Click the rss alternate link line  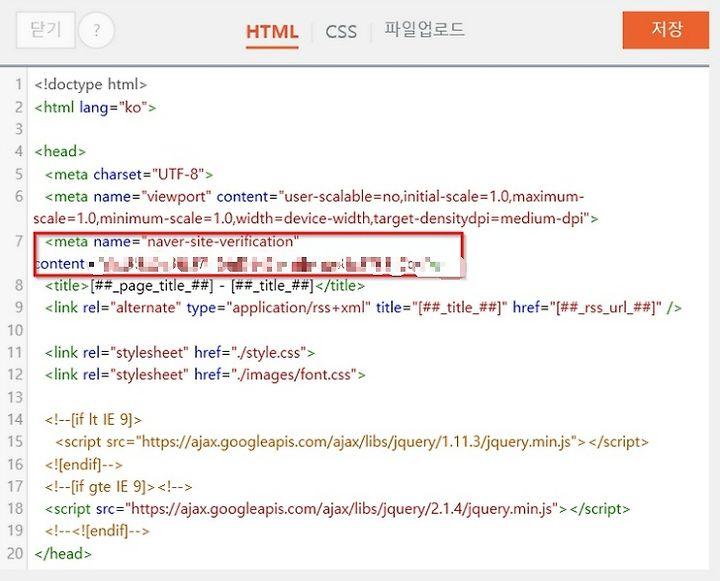pyautogui.click(x=363, y=308)
